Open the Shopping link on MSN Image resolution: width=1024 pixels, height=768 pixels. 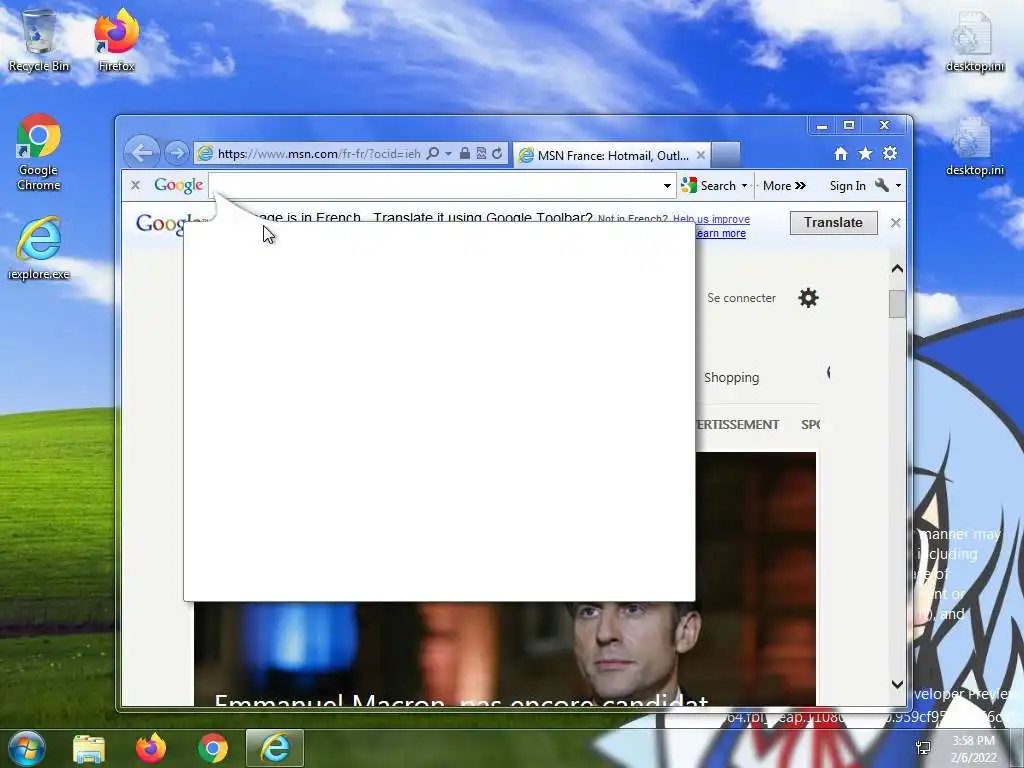[x=731, y=377]
